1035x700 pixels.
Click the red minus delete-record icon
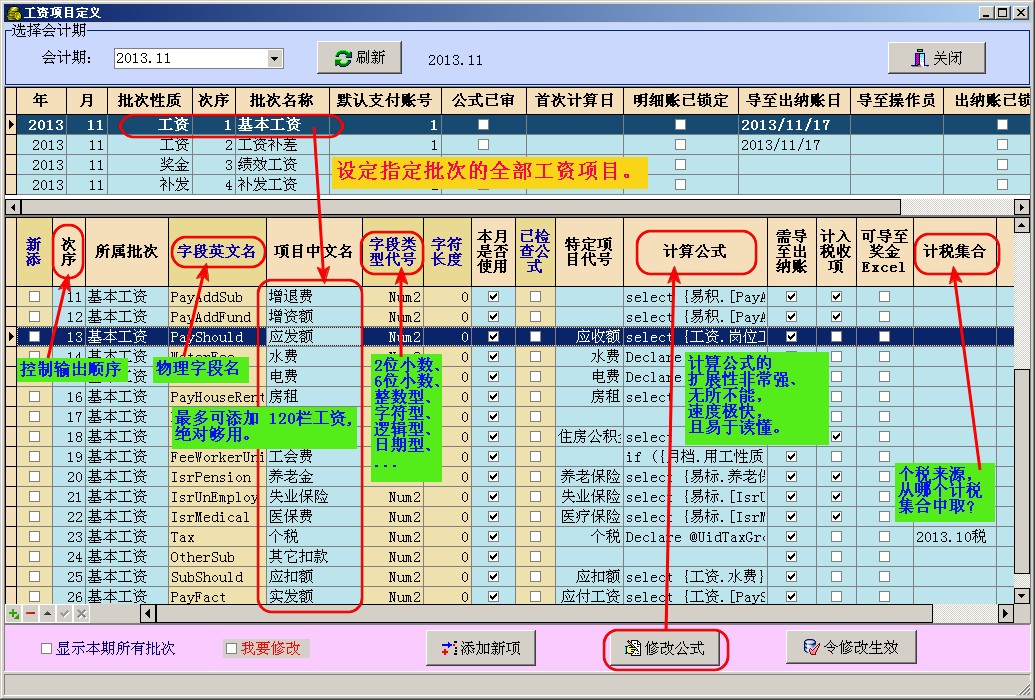point(30,613)
